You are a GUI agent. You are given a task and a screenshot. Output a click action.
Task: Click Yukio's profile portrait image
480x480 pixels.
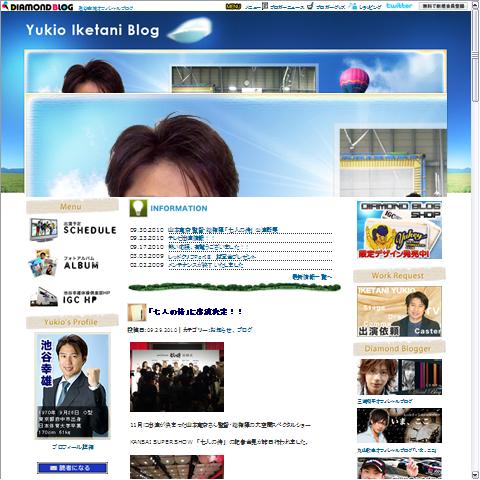click(72, 386)
